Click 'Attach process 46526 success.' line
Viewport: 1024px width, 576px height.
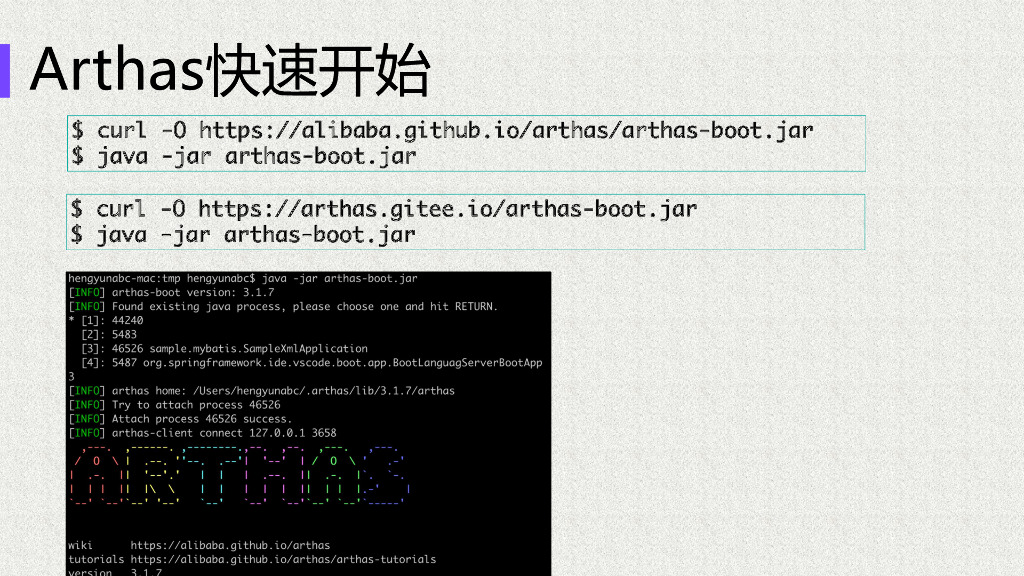point(180,419)
